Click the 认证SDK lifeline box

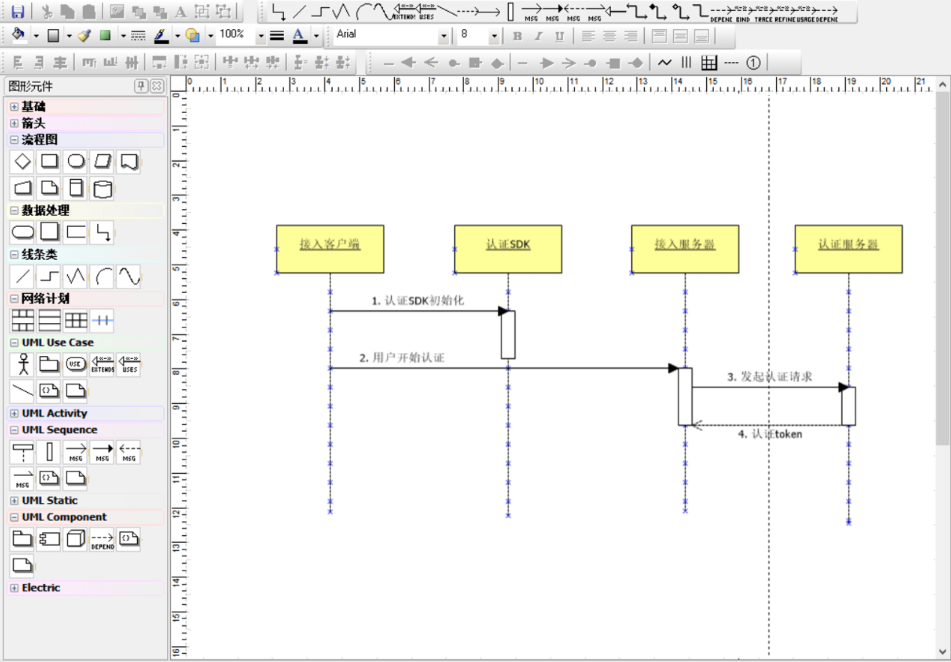pyautogui.click(x=507, y=248)
